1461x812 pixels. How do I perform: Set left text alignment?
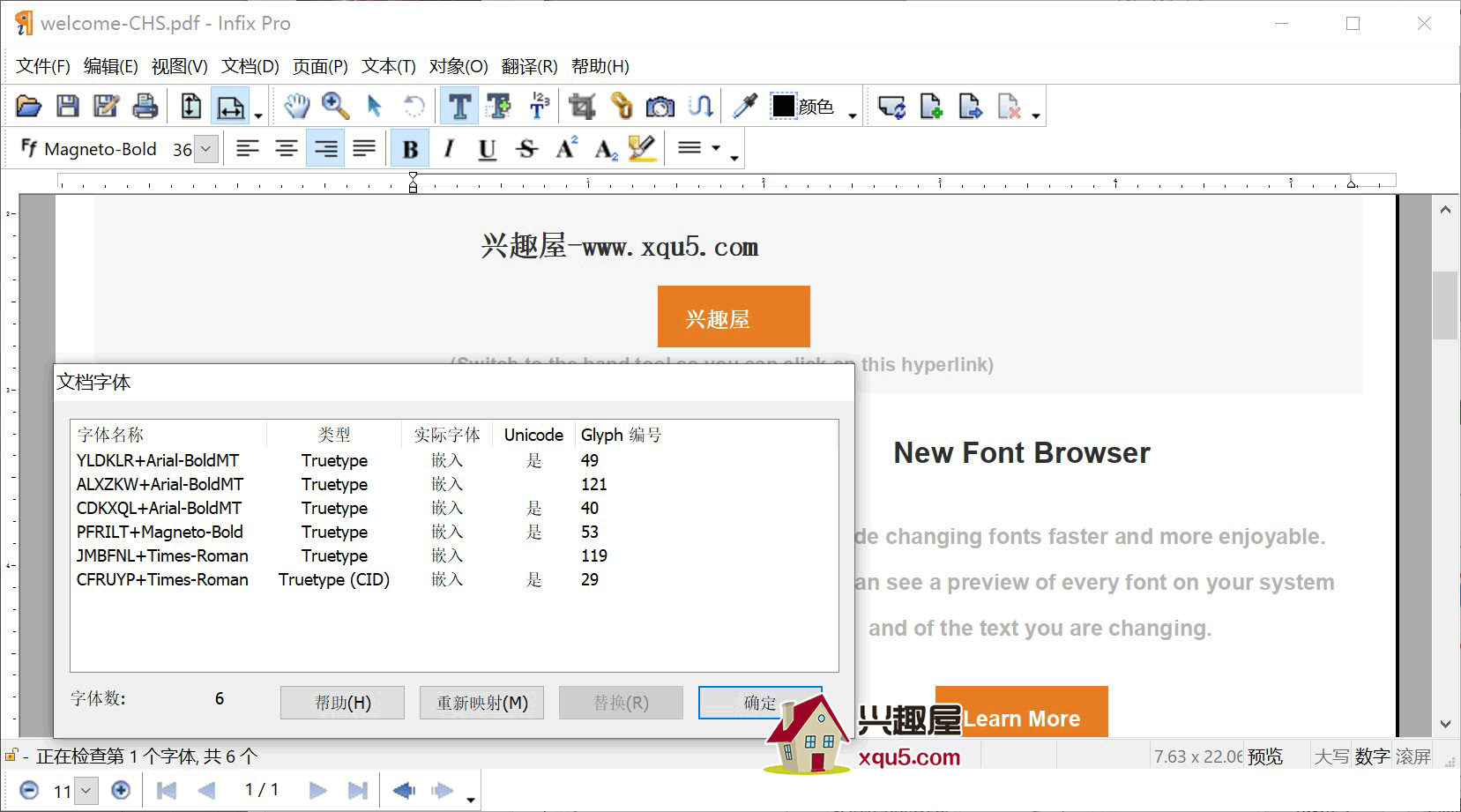tap(248, 148)
